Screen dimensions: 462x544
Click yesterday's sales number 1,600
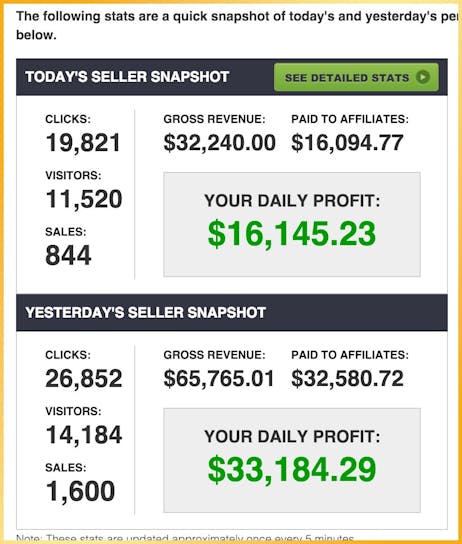[x=80, y=491]
